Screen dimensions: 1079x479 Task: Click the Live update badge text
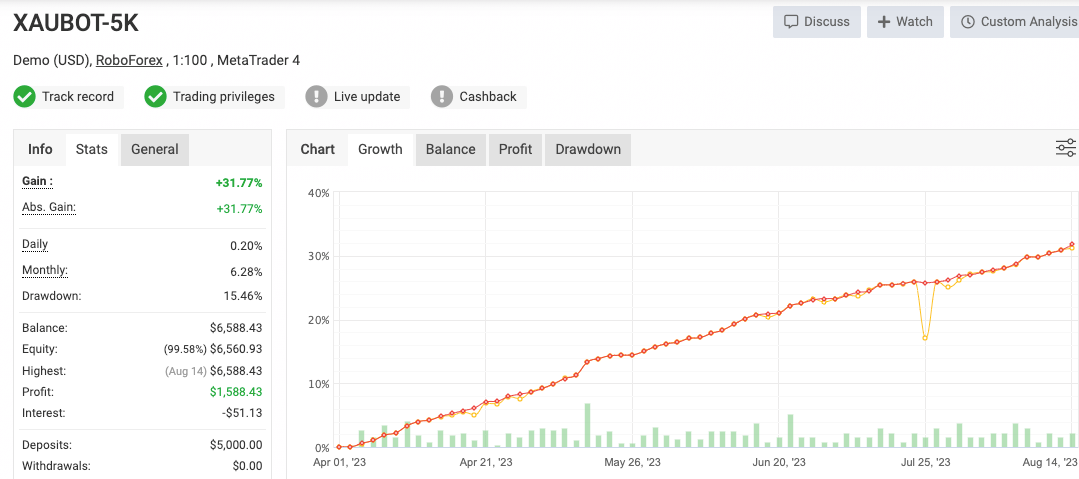[x=367, y=97]
